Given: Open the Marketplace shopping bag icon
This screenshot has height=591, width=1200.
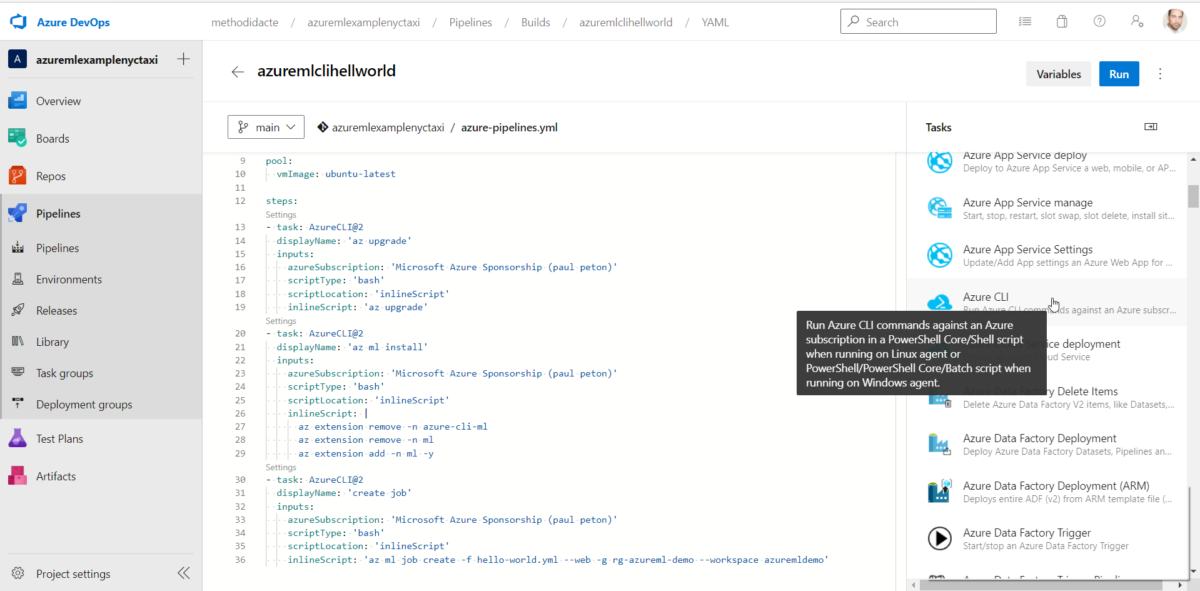Looking at the screenshot, I should coord(1061,21).
